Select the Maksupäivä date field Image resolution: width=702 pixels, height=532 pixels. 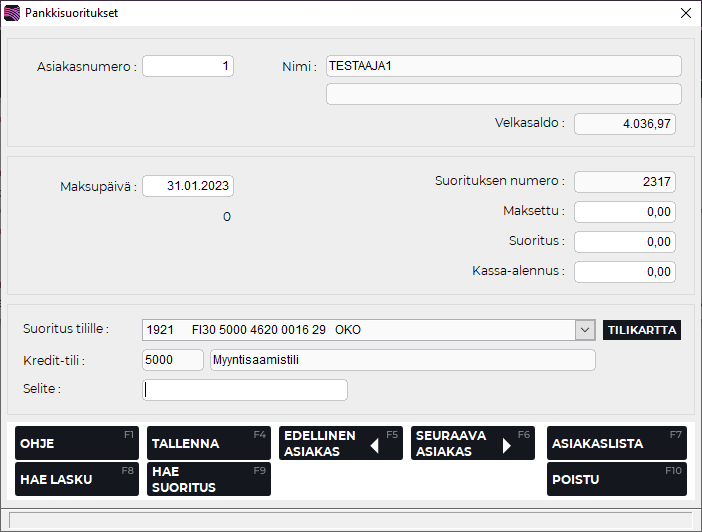(x=188, y=186)
